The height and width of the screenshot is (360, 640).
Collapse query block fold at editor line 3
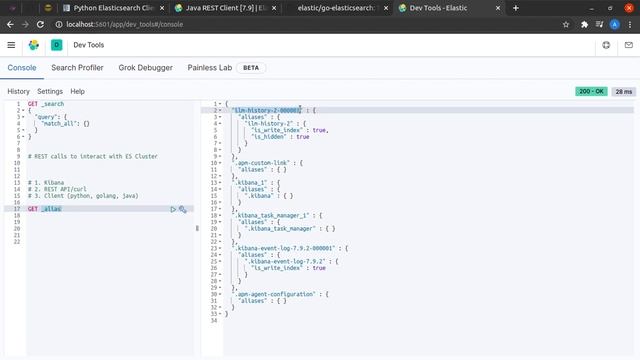pos(23,117)
